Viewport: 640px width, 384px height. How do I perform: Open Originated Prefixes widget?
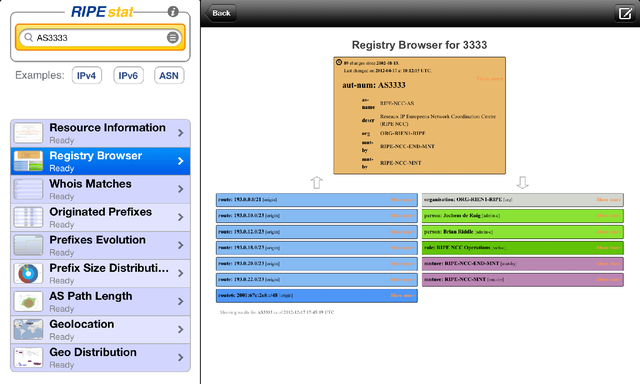click(x=100, y=218)
